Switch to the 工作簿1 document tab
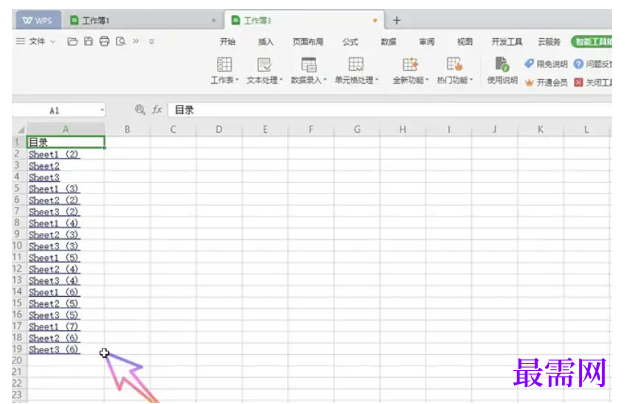625x404 pixels. click(x=142, y=20)
